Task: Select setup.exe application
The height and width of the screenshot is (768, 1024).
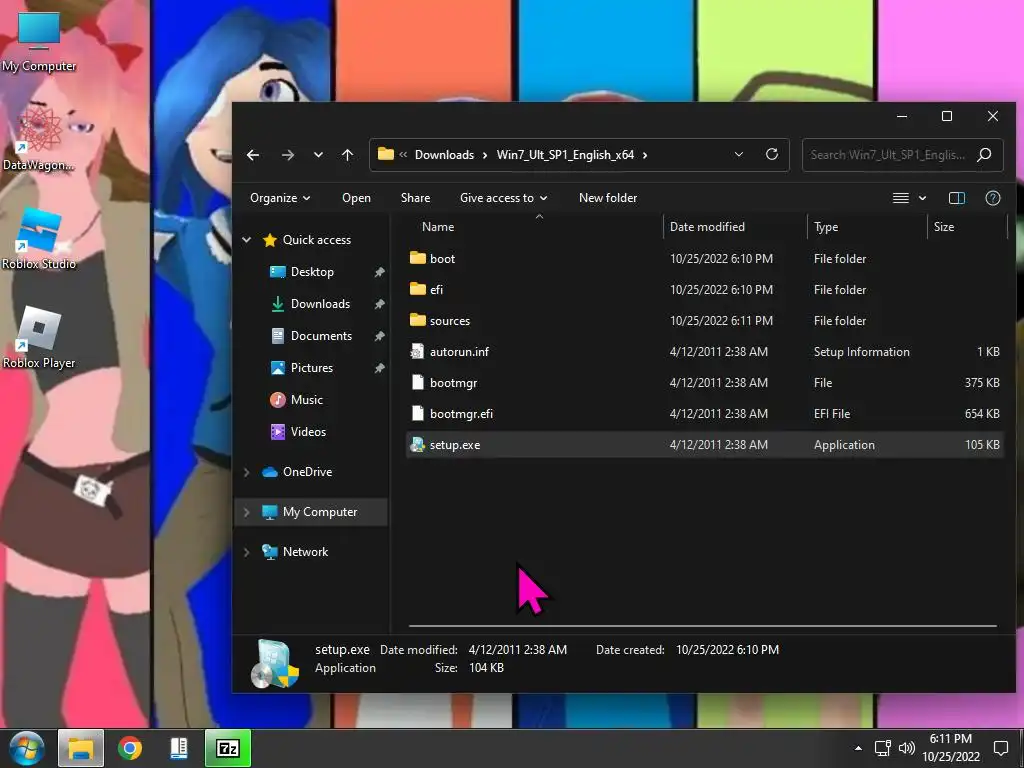Action: coord(704,445)
